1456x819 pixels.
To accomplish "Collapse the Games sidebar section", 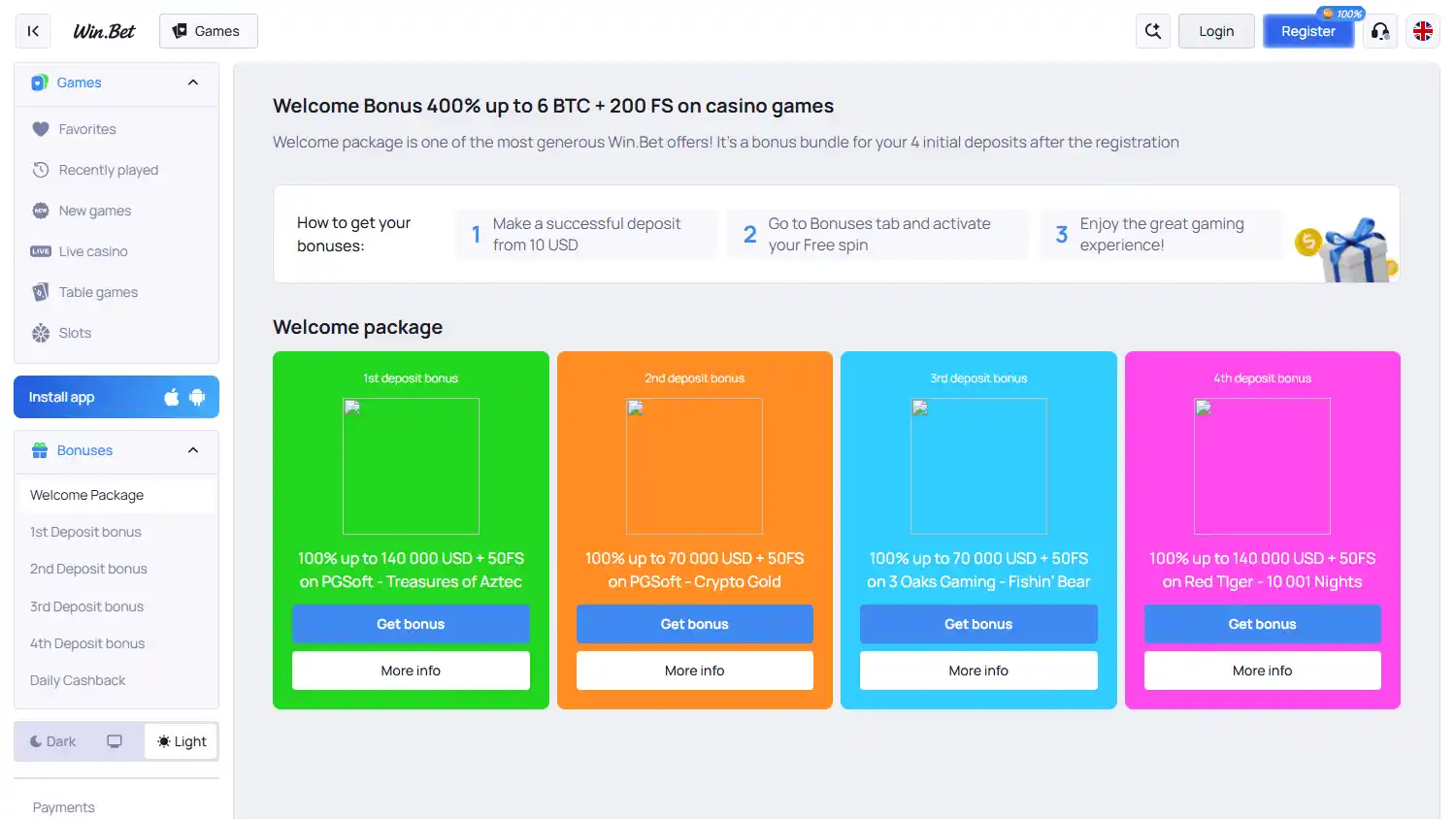I will (x=193, y=82).
